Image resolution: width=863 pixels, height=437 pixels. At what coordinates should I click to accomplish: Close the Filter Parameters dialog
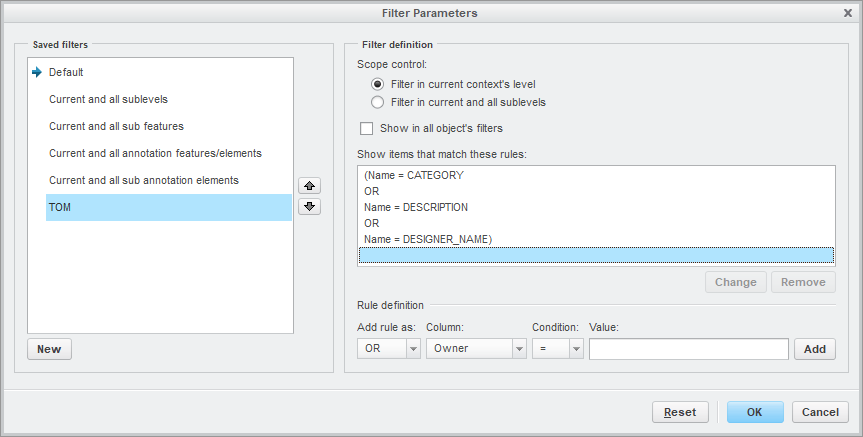848,13
